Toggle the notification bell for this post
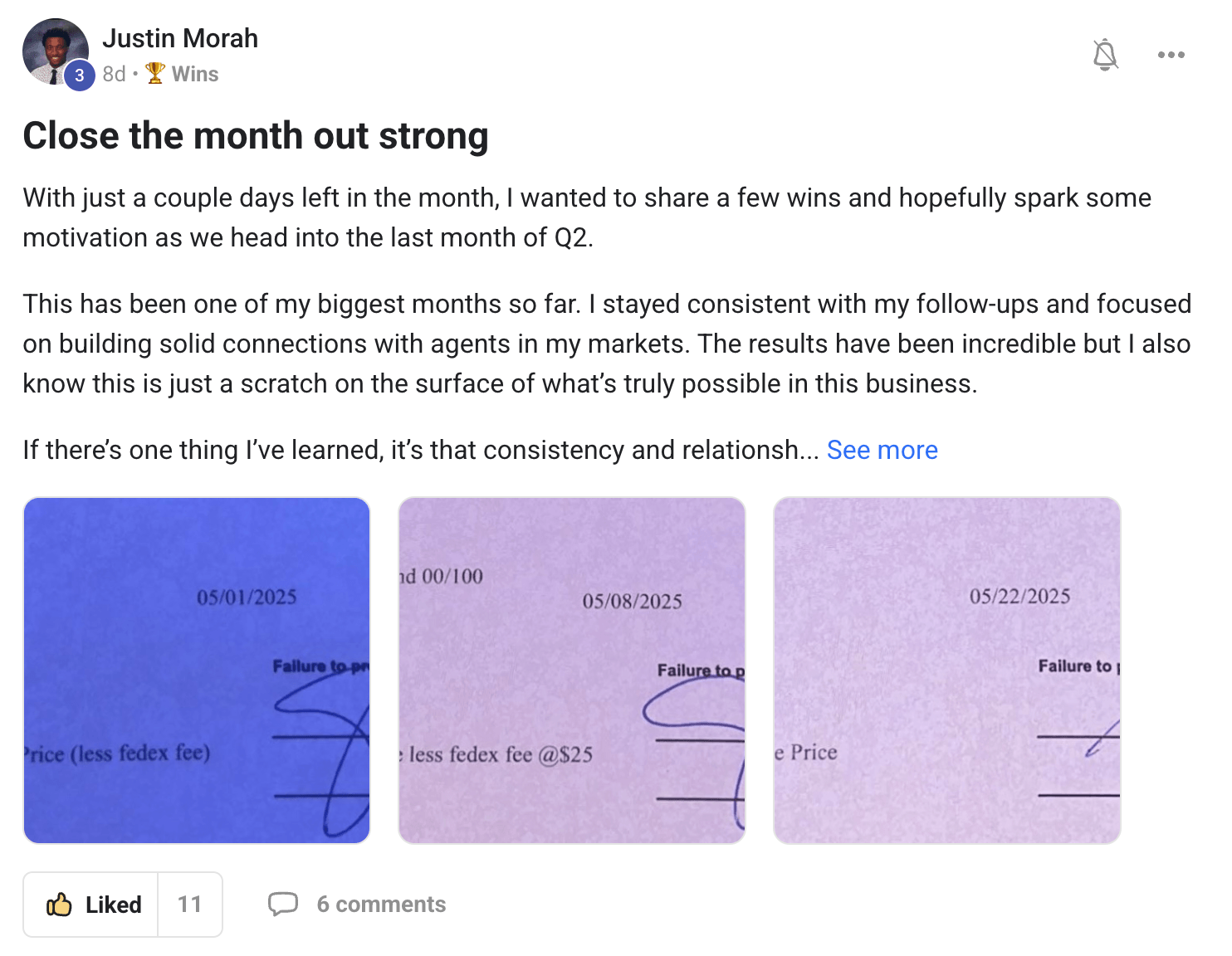1232x956 pixels. click(1105, 55)
